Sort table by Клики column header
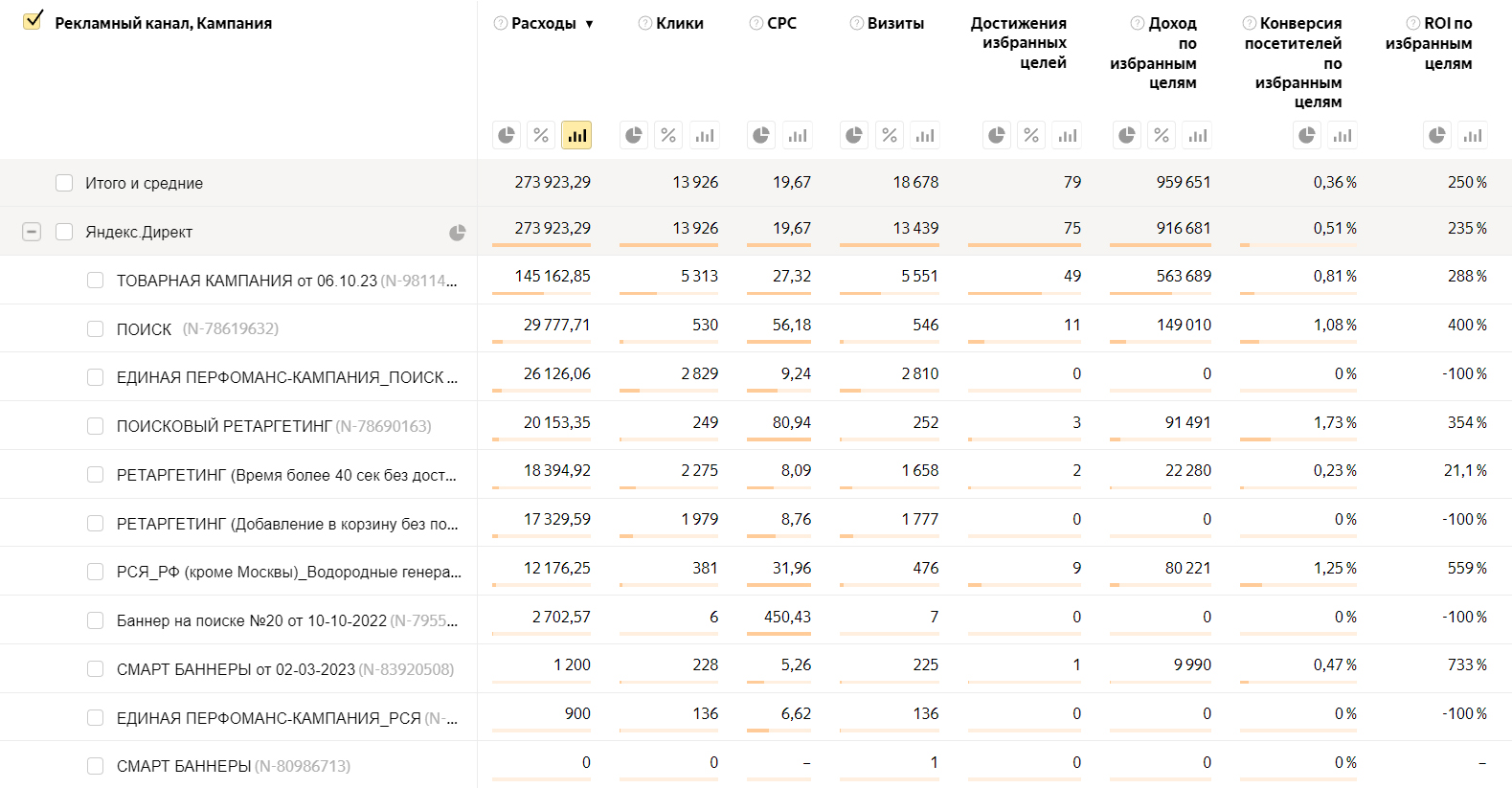 click(680, 23)
